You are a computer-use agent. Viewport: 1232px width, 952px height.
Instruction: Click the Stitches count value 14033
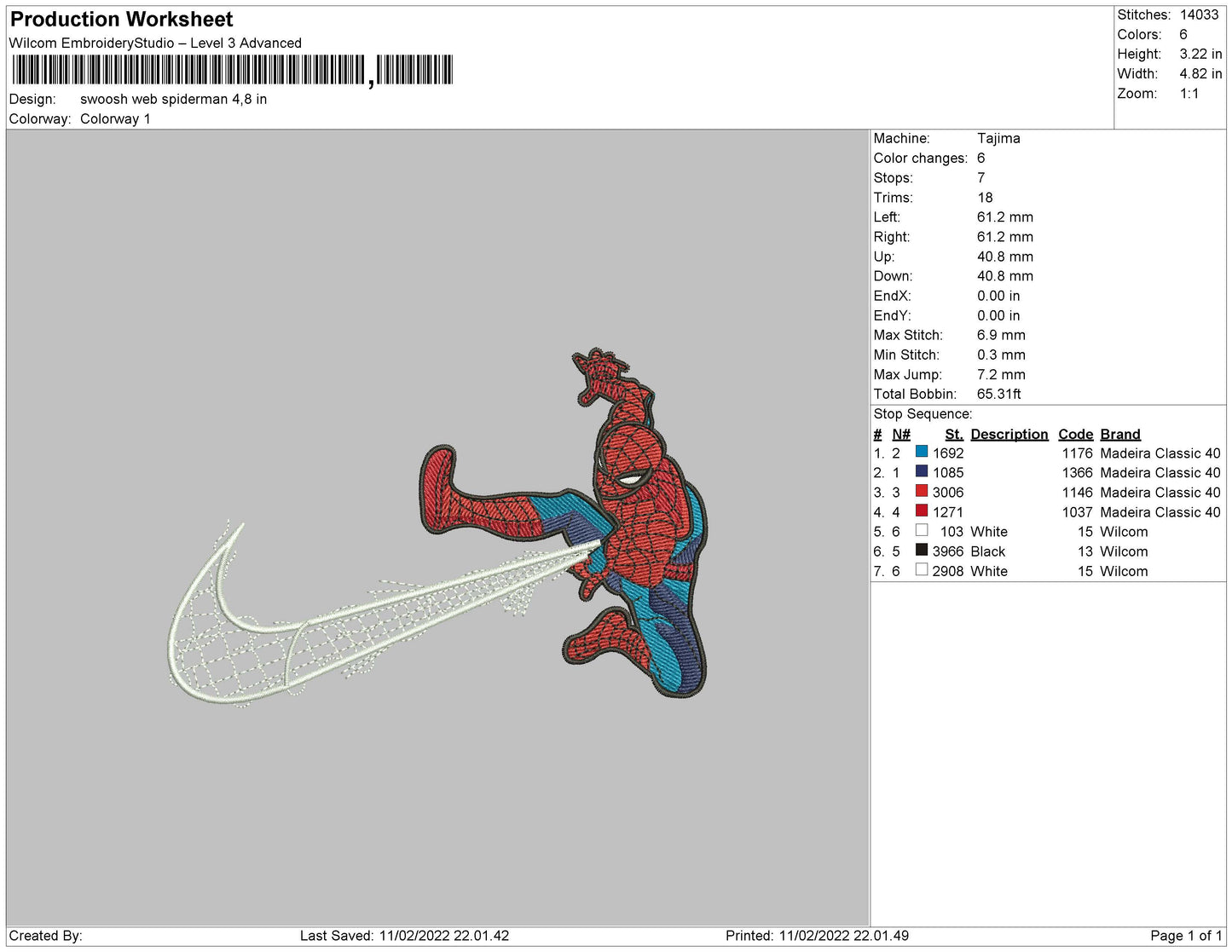(x=1199, y=14)
